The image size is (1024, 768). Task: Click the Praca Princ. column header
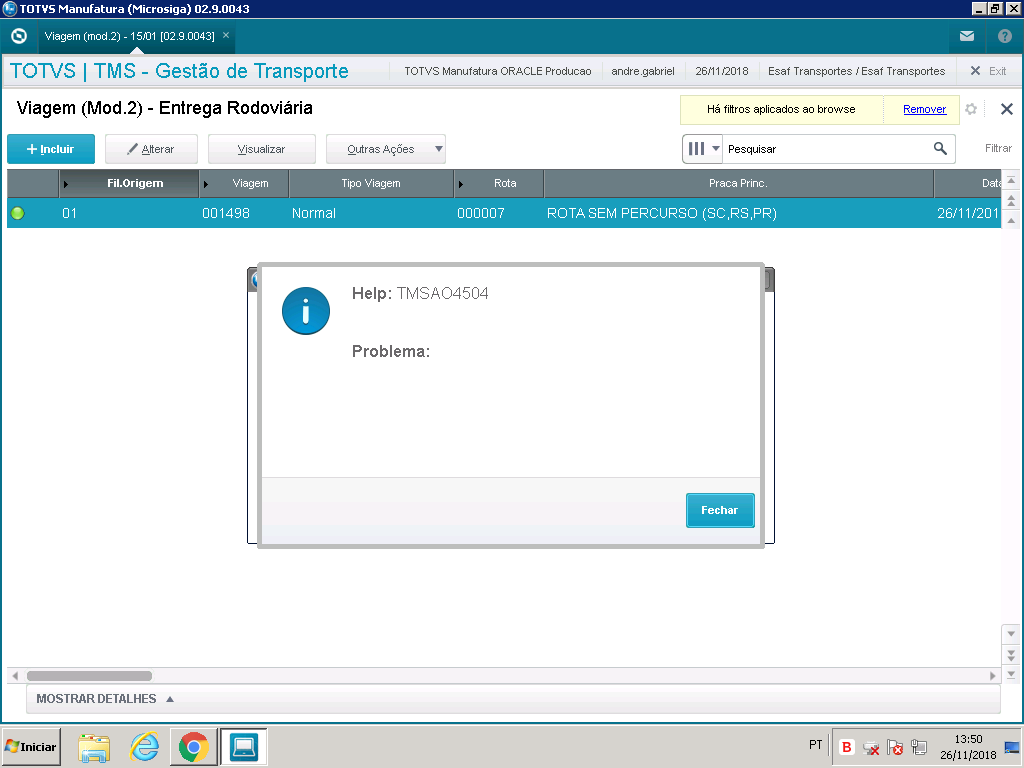coord(738,184)
